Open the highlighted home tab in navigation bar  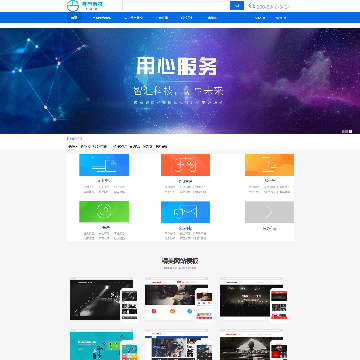coord(74,18)
